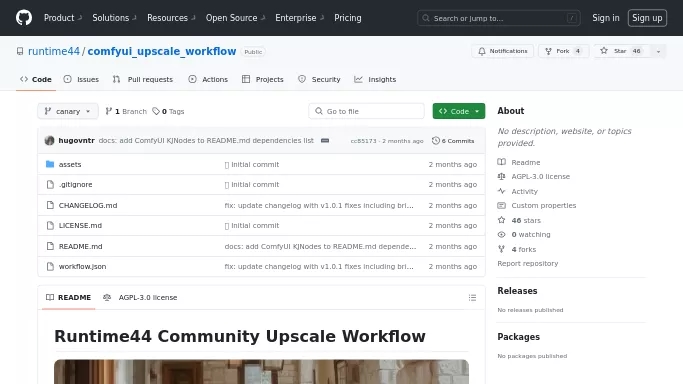Select the README tab

coord(68,298)
